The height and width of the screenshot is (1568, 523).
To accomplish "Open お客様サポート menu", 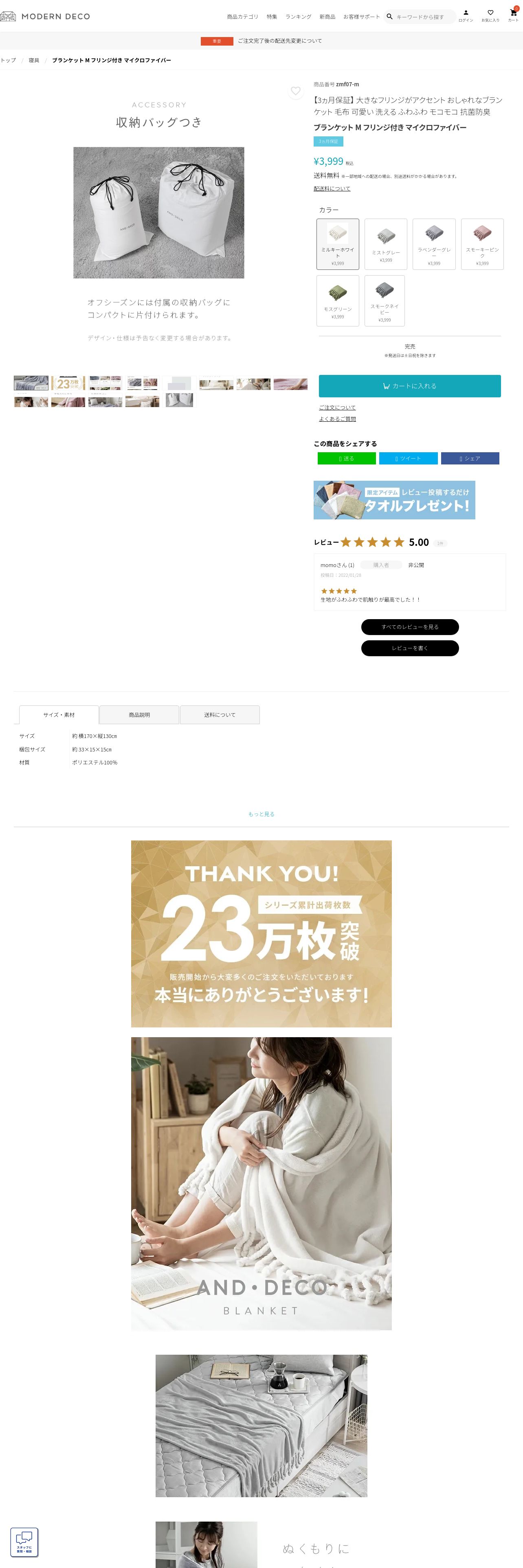I will click(361, 17).
